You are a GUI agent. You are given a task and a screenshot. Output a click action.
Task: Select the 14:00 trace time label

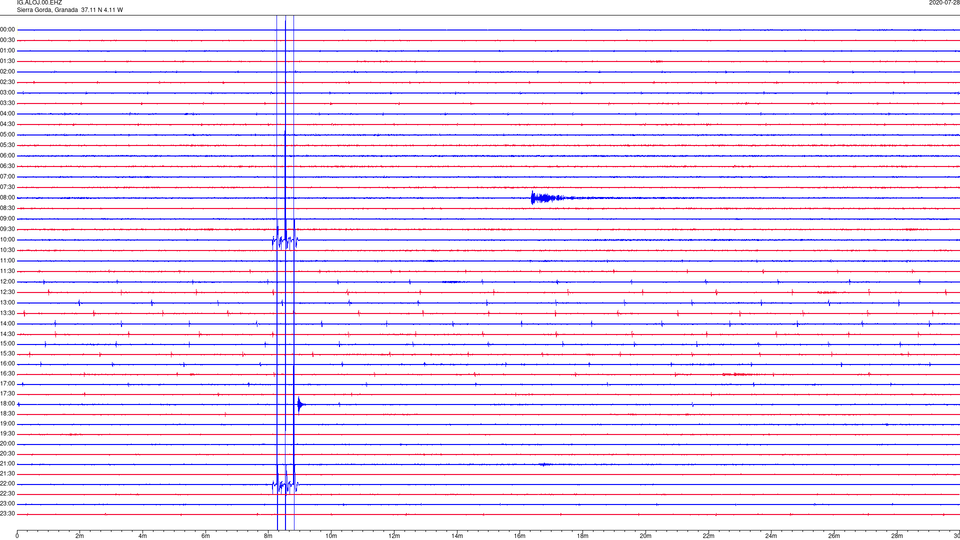point(8,323)
